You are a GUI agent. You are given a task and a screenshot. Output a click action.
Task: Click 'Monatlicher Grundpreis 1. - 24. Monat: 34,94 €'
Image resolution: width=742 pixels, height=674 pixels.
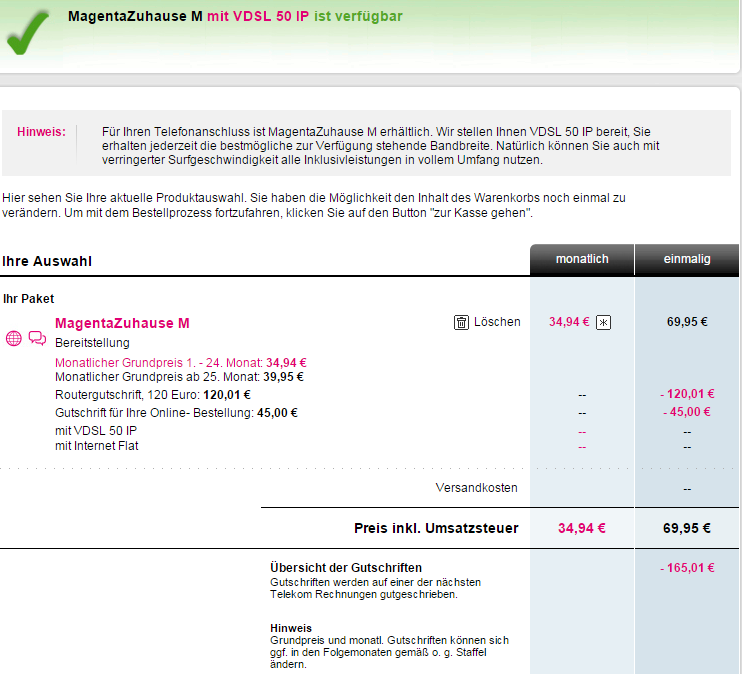click(x=181, y=363)
